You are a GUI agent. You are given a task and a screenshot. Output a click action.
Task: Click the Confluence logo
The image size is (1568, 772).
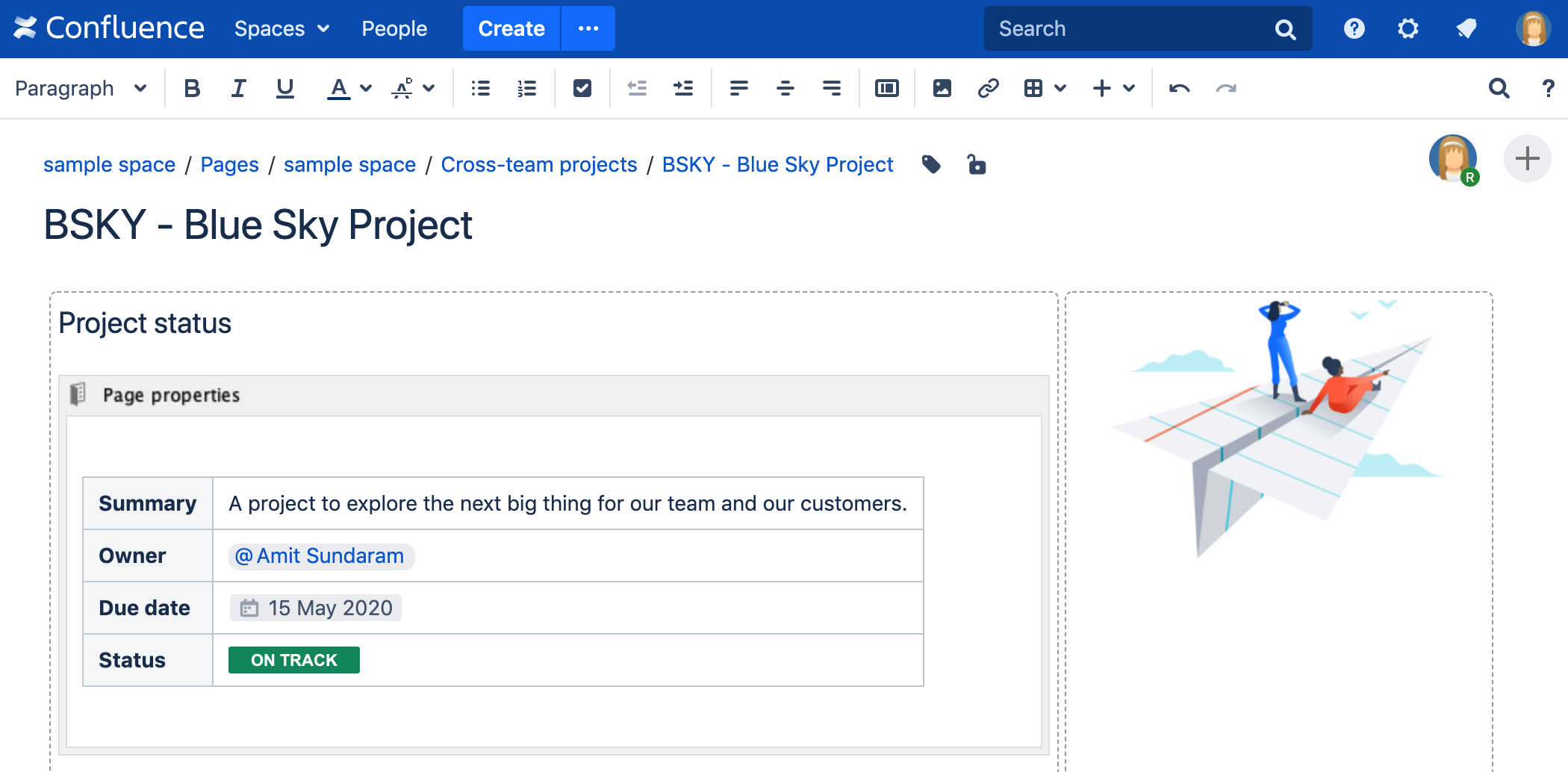109,28
